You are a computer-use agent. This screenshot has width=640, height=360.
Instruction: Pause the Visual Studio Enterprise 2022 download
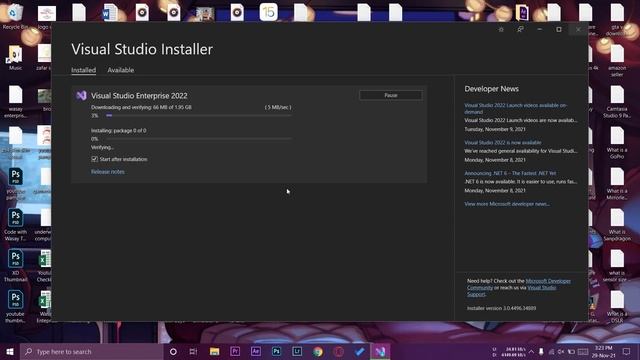(x=391, y=95)
